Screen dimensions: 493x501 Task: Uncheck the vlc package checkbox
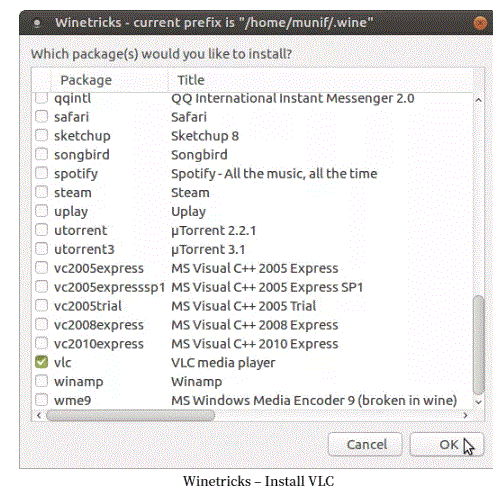point(41,362)
